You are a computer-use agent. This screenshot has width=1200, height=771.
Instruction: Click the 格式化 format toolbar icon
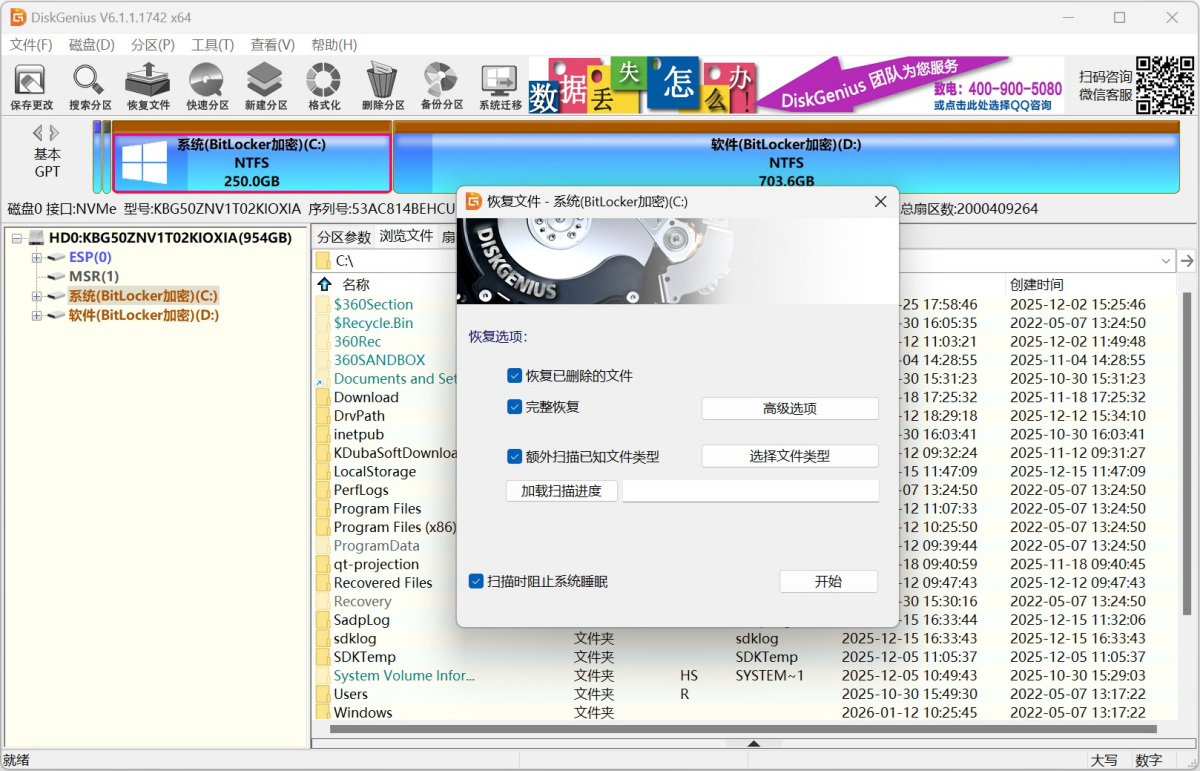click(x=324, y=86)
